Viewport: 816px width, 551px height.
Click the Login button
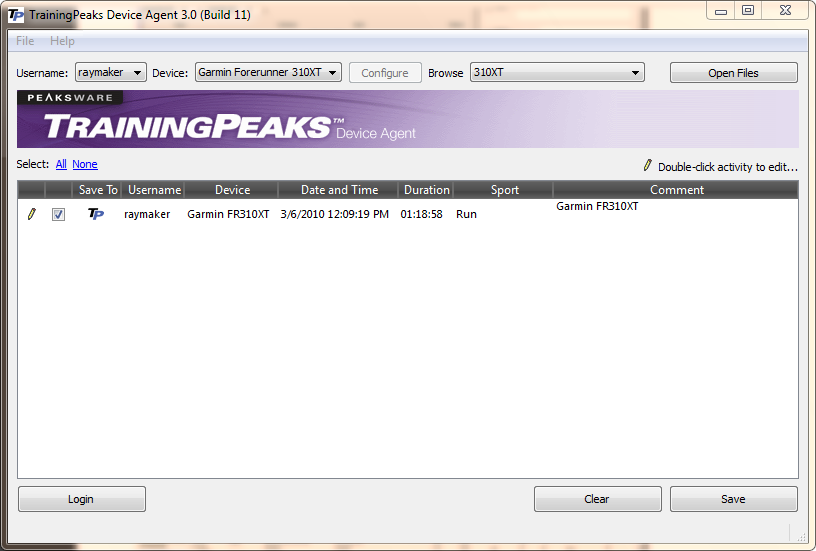82,499
